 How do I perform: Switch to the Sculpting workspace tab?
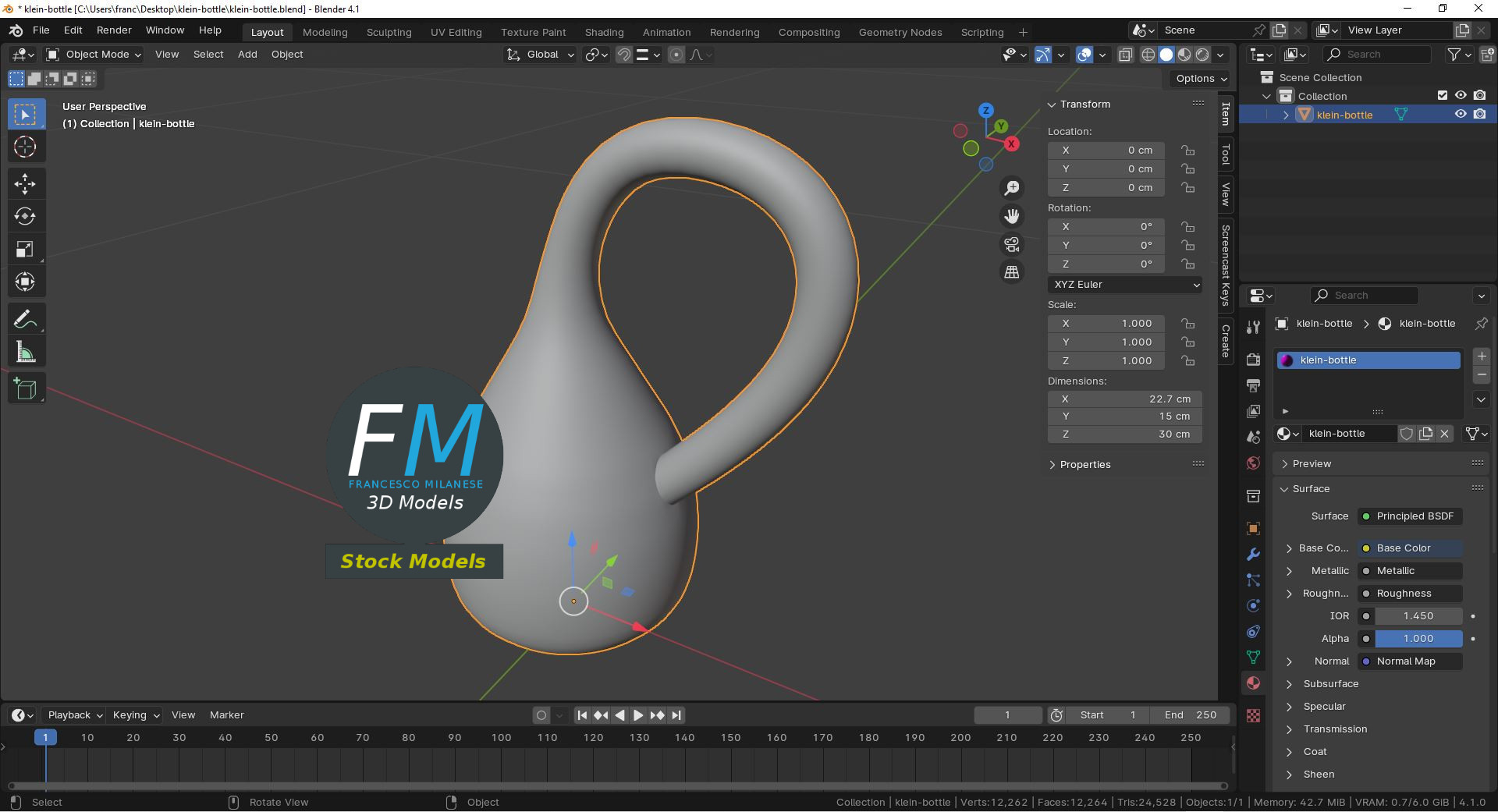tap(389, 33)
